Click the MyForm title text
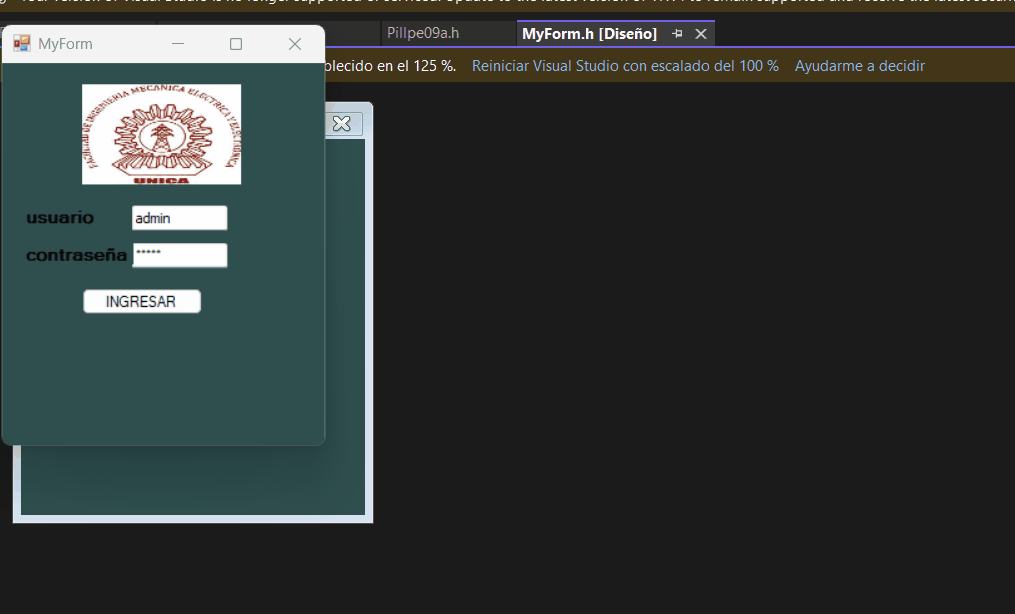 click(65, 43)
